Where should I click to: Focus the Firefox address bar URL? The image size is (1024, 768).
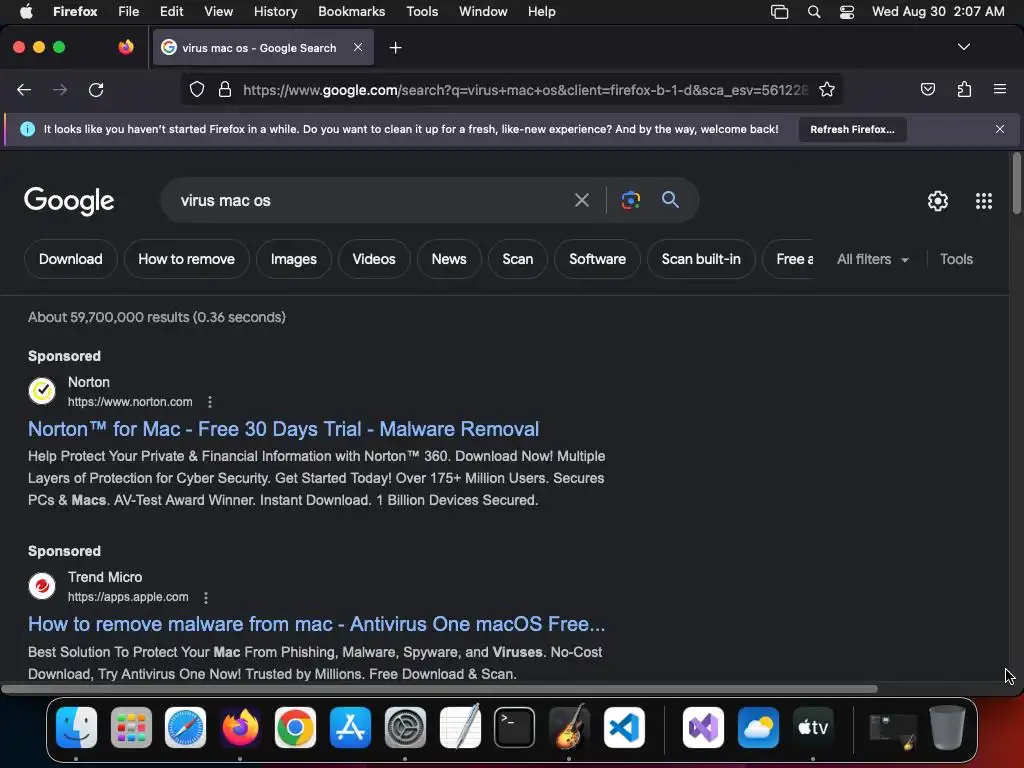click(x=525, y=89)
